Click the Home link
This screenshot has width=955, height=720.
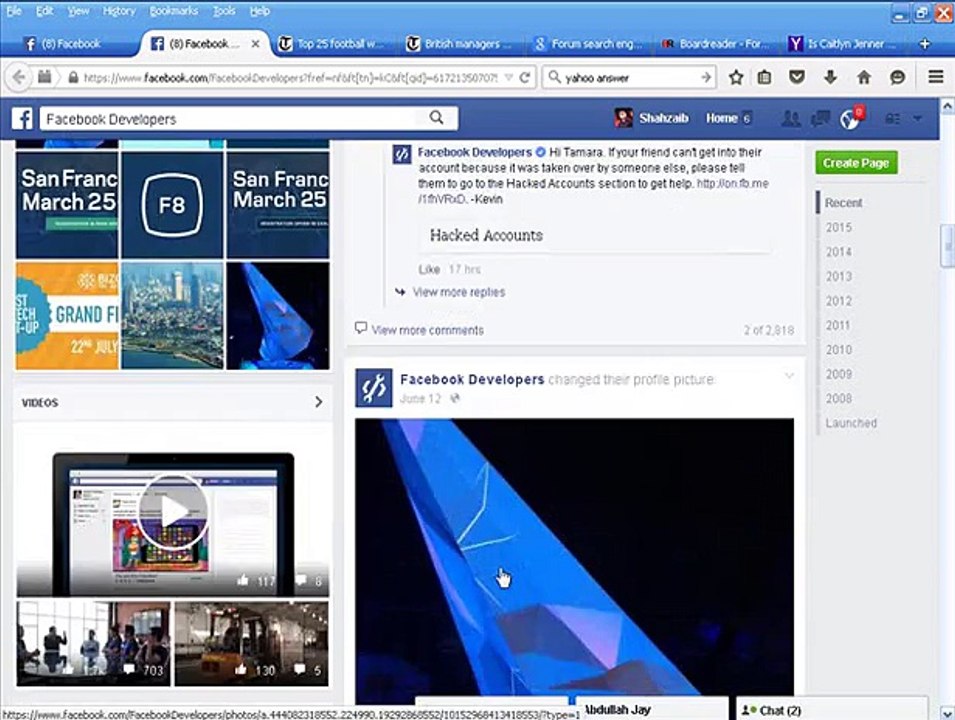pyautogui.click(x=722, y=118)
